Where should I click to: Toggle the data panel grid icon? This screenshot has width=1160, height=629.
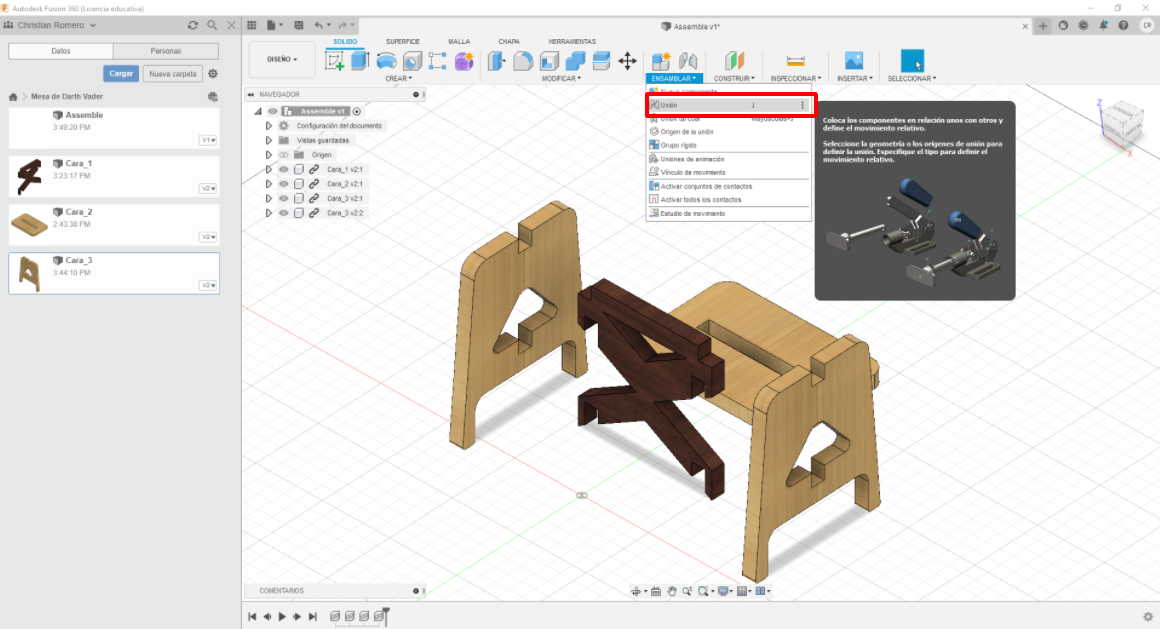252,25
